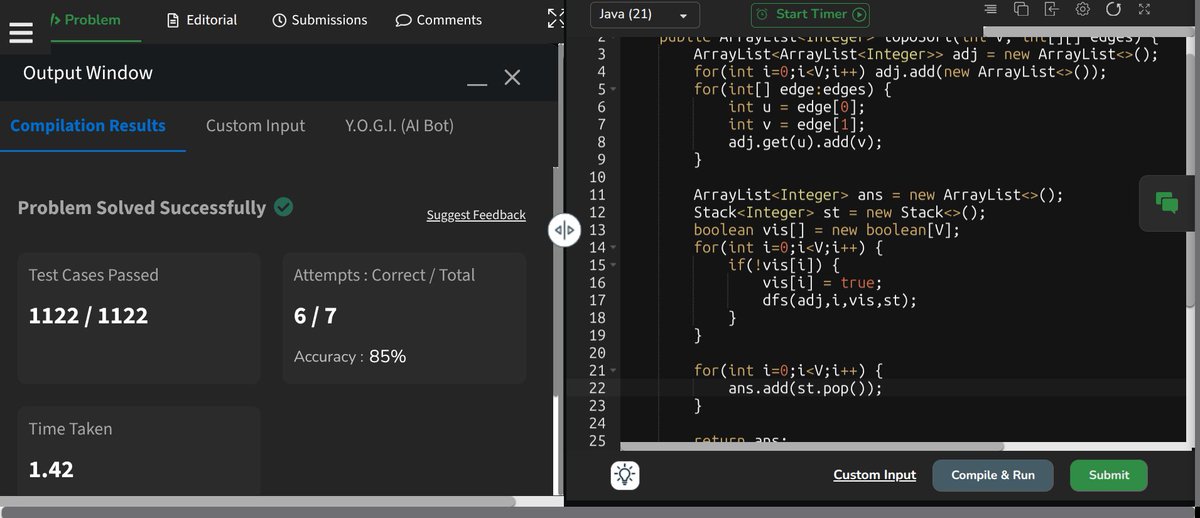Image resolution: width=1200 pixels, height=518 pixels.
Task: Copy the code with copy icon
Action: (x=1021, y=9)
